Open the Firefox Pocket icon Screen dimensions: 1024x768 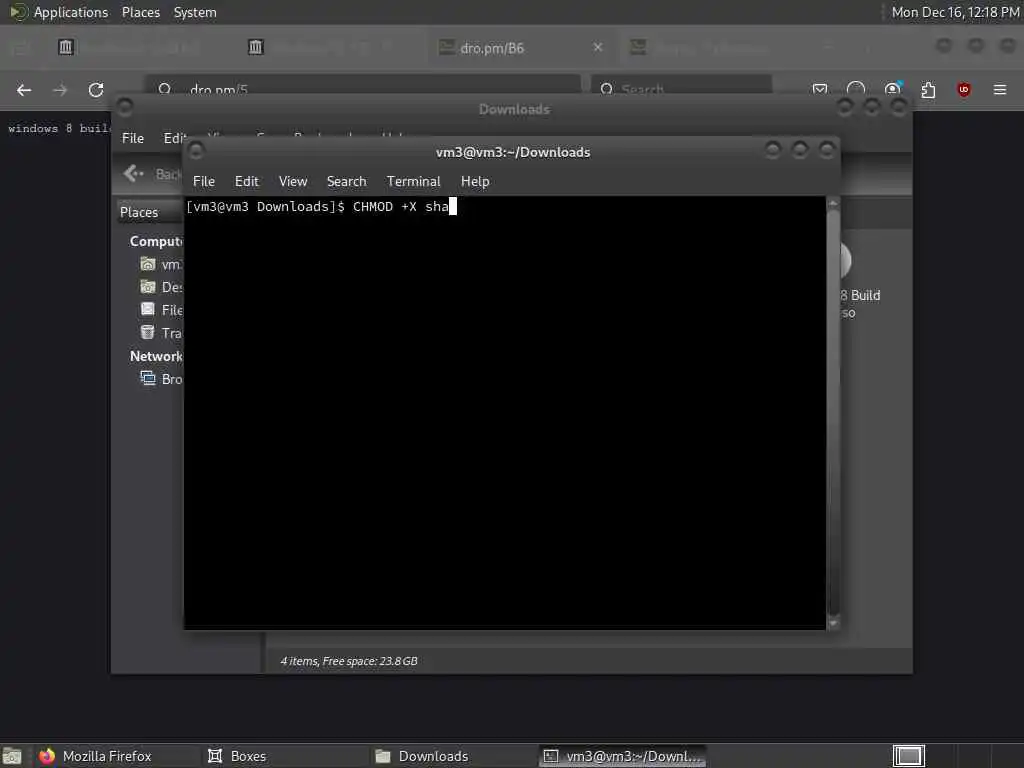click(820, 89)
